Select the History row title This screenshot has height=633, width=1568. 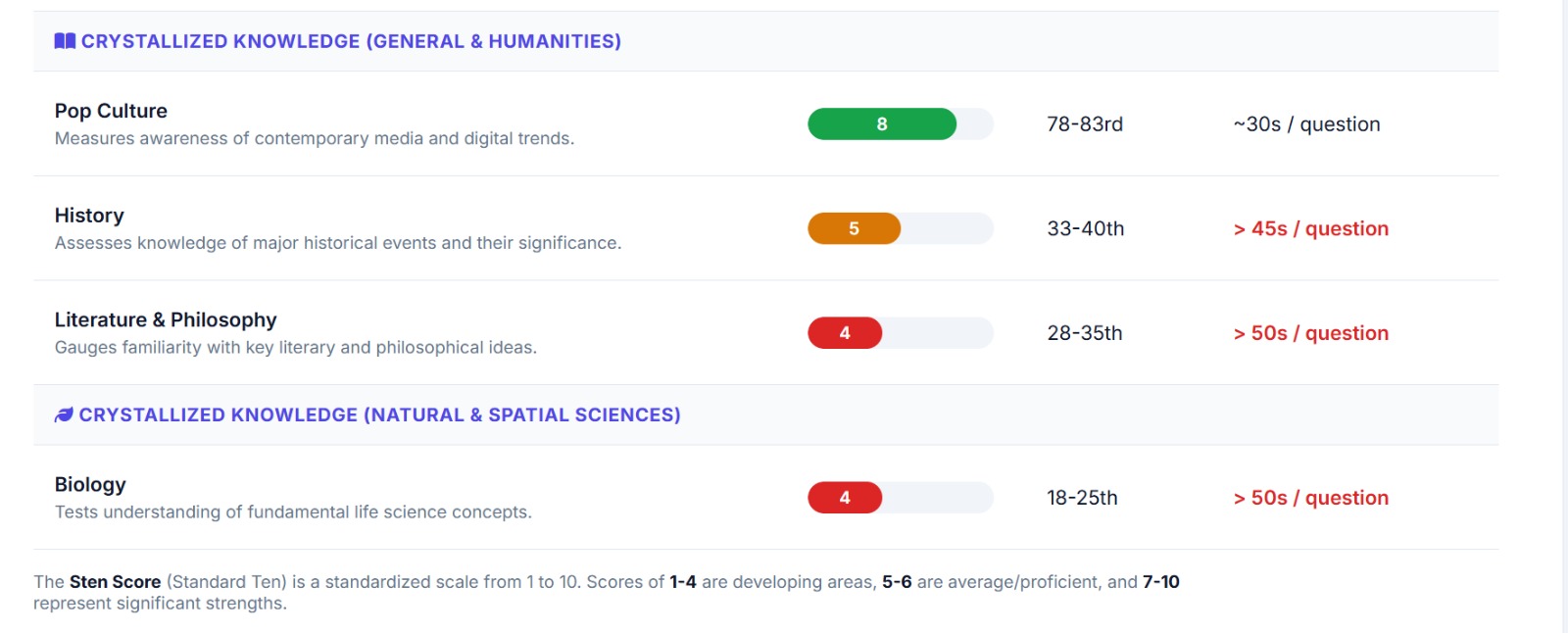click(x=89, y=216)
